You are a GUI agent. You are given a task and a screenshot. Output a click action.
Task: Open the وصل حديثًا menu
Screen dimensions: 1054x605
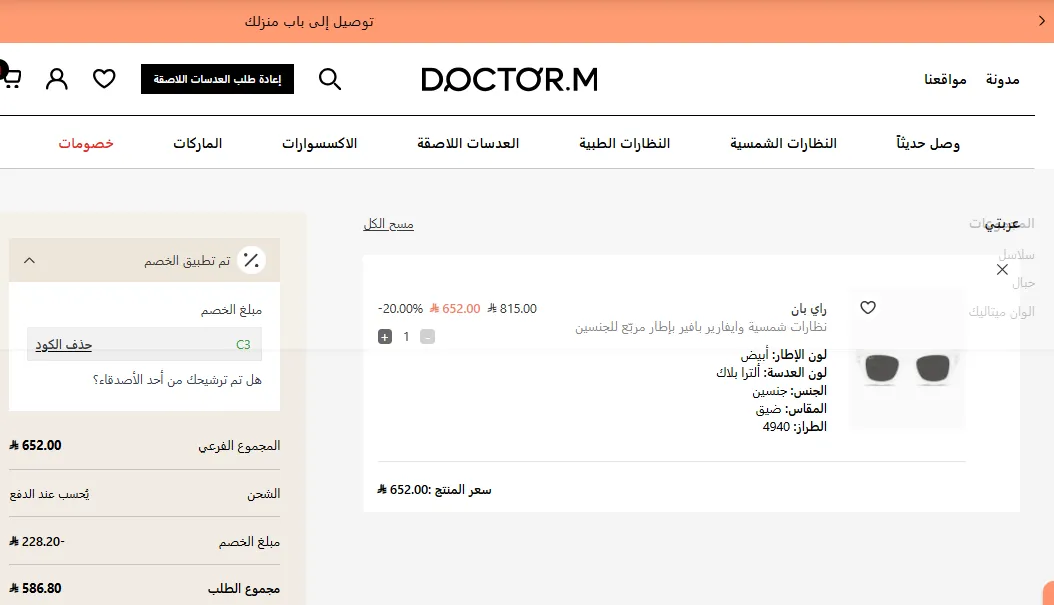928,143
